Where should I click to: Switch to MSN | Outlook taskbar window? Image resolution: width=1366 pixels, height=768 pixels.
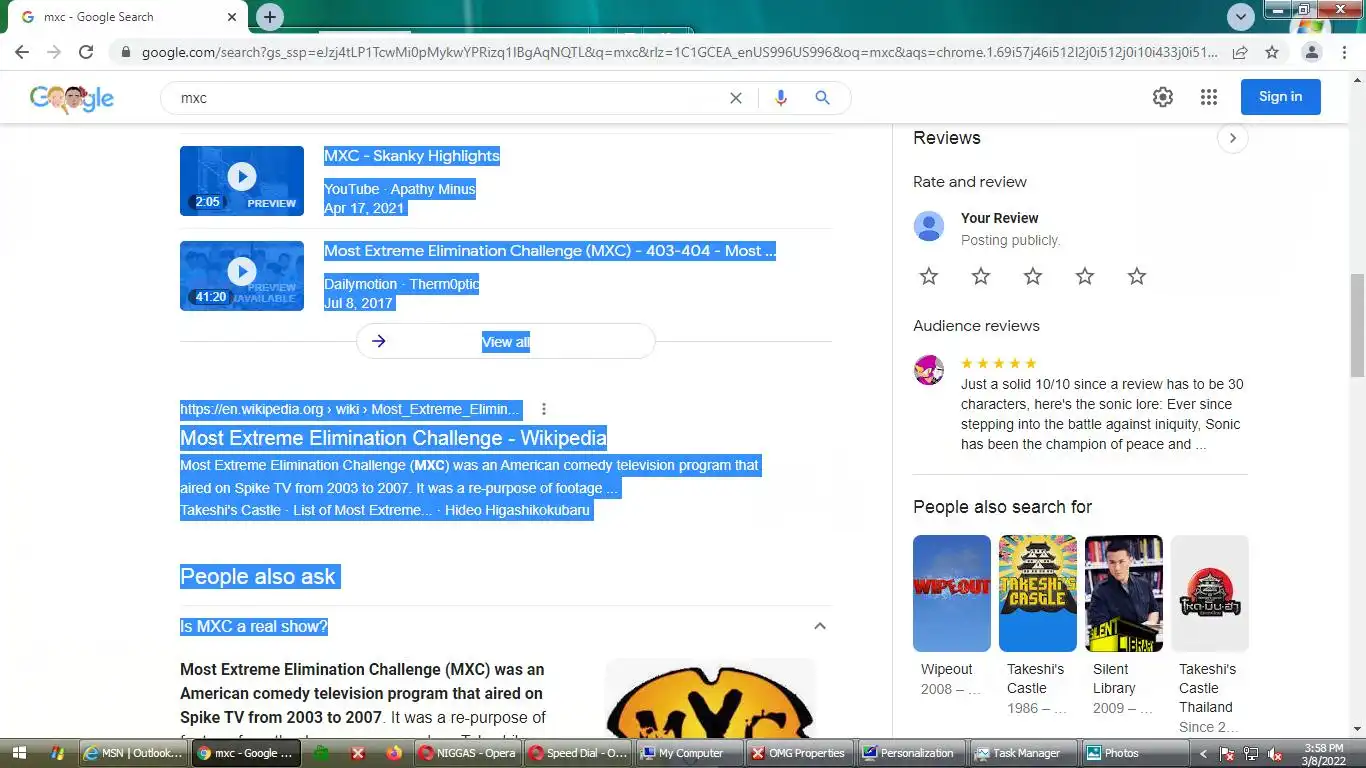pos(134,753)
